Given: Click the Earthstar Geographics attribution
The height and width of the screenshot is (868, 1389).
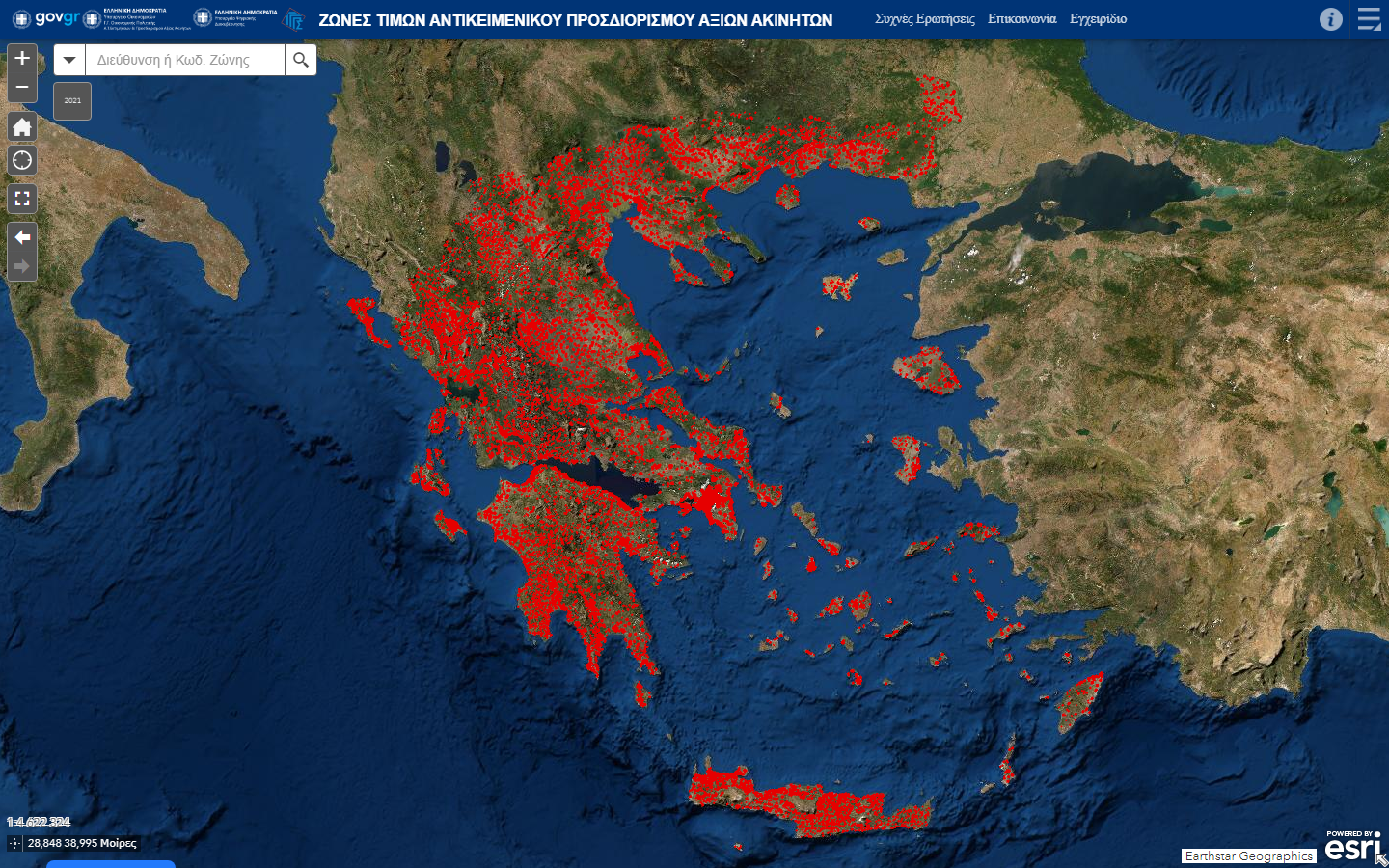Looking at the screenshot, I should [1248, 856].
